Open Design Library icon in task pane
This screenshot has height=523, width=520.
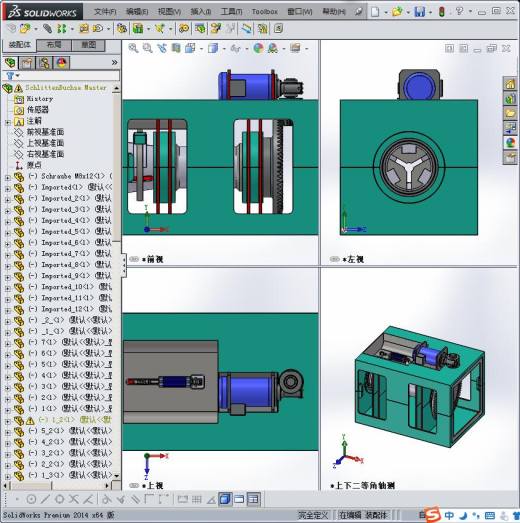tap(510, 99)
